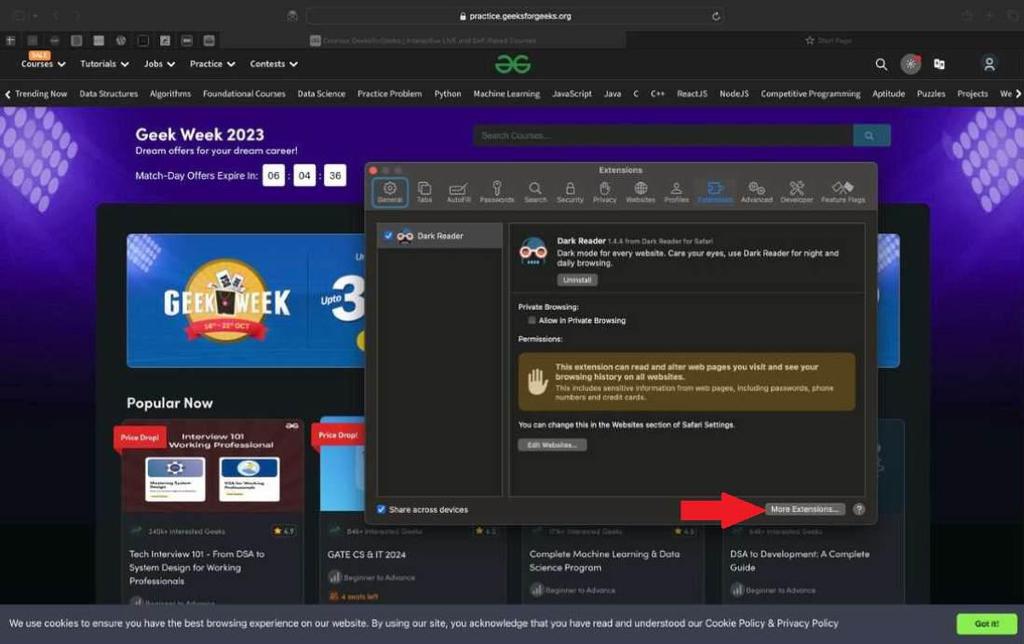Screen dimensions: 1024x644
Task: Open the Advanced gears pane
Action: (756, 193)
